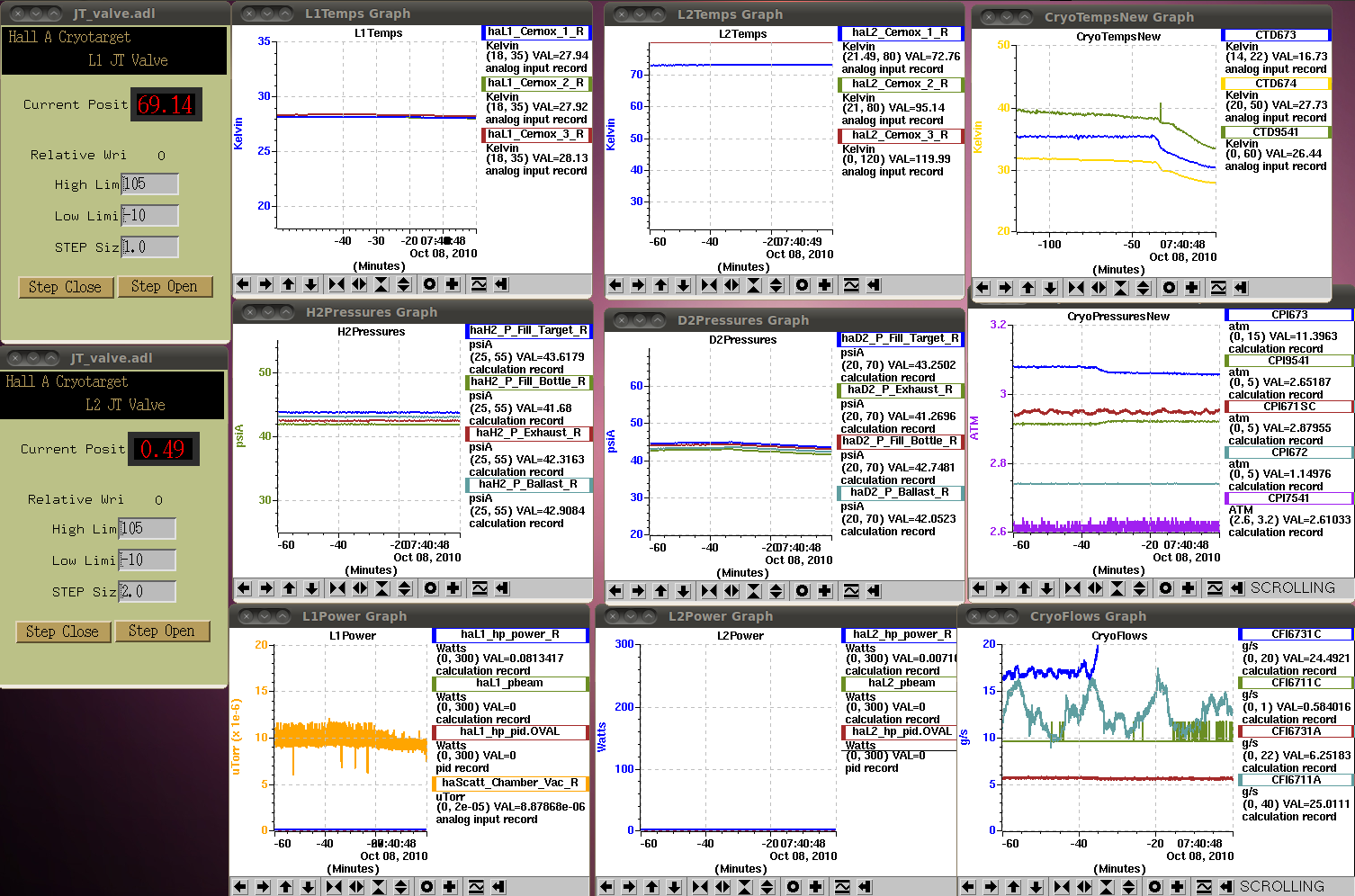
Task: Click Step Close for the L2 JT Valve
Action: click(x=63, y=632)
